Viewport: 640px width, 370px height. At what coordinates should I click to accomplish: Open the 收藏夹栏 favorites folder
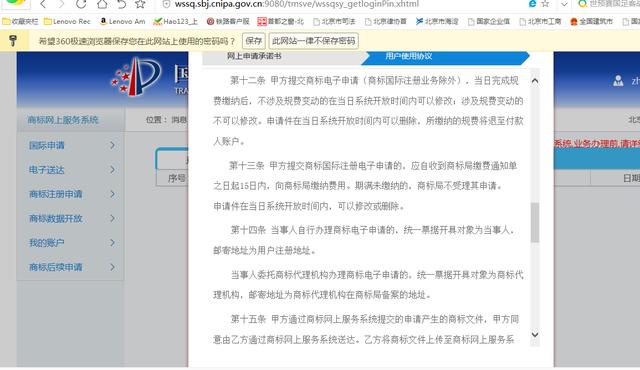pos(20,21)
